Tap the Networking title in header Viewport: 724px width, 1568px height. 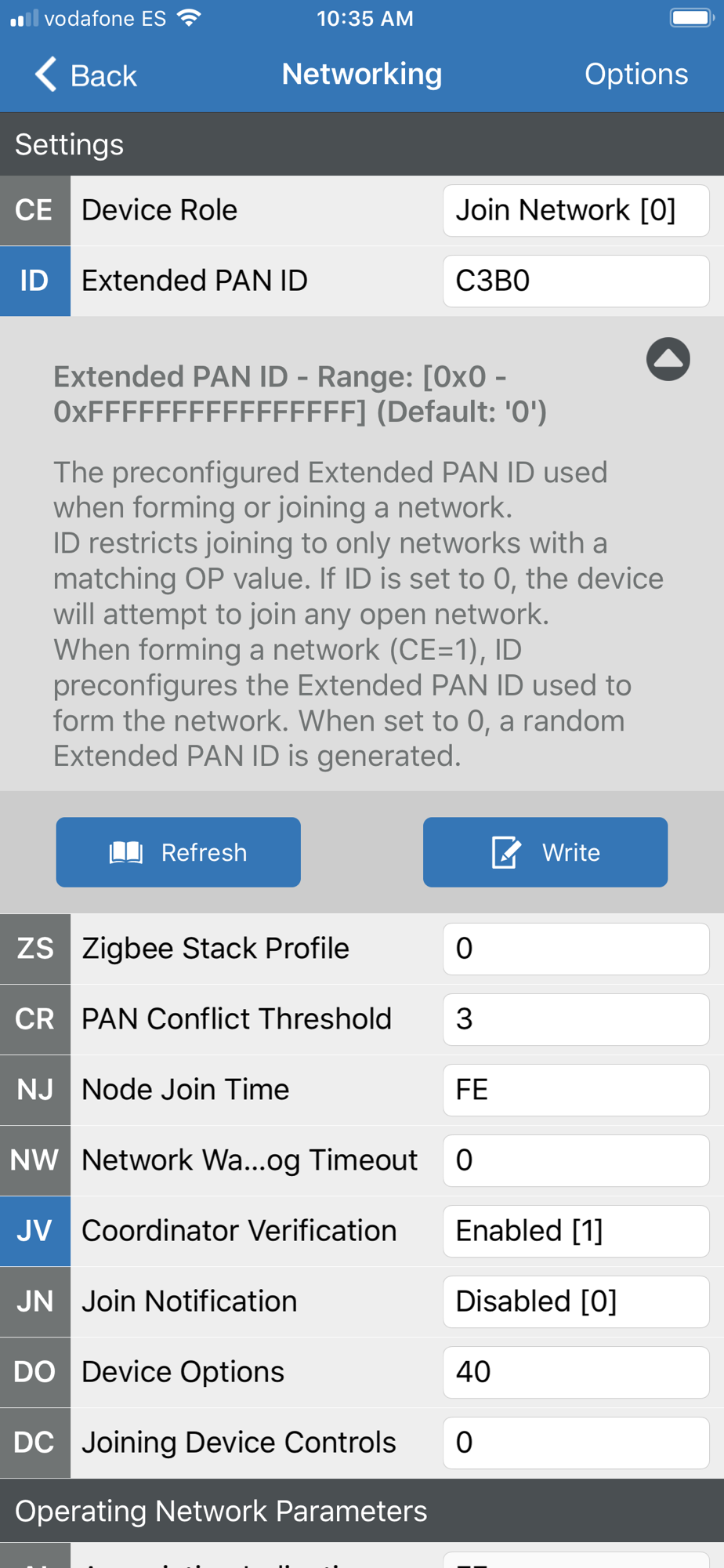[362, 74]
